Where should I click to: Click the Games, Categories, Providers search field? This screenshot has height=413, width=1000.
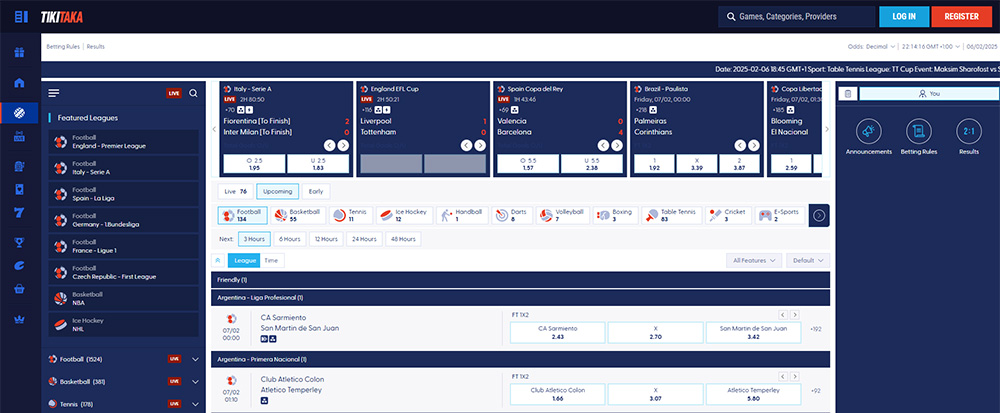click(795, 17)
